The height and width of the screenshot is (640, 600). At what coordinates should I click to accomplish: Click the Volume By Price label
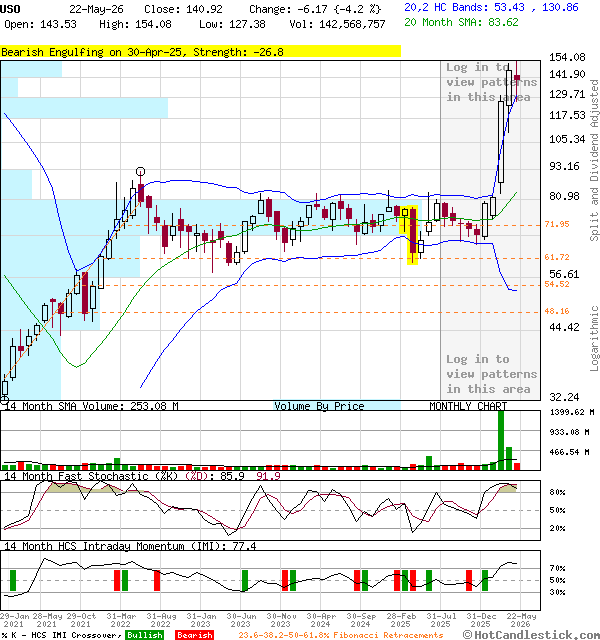[x=319, y=406]
